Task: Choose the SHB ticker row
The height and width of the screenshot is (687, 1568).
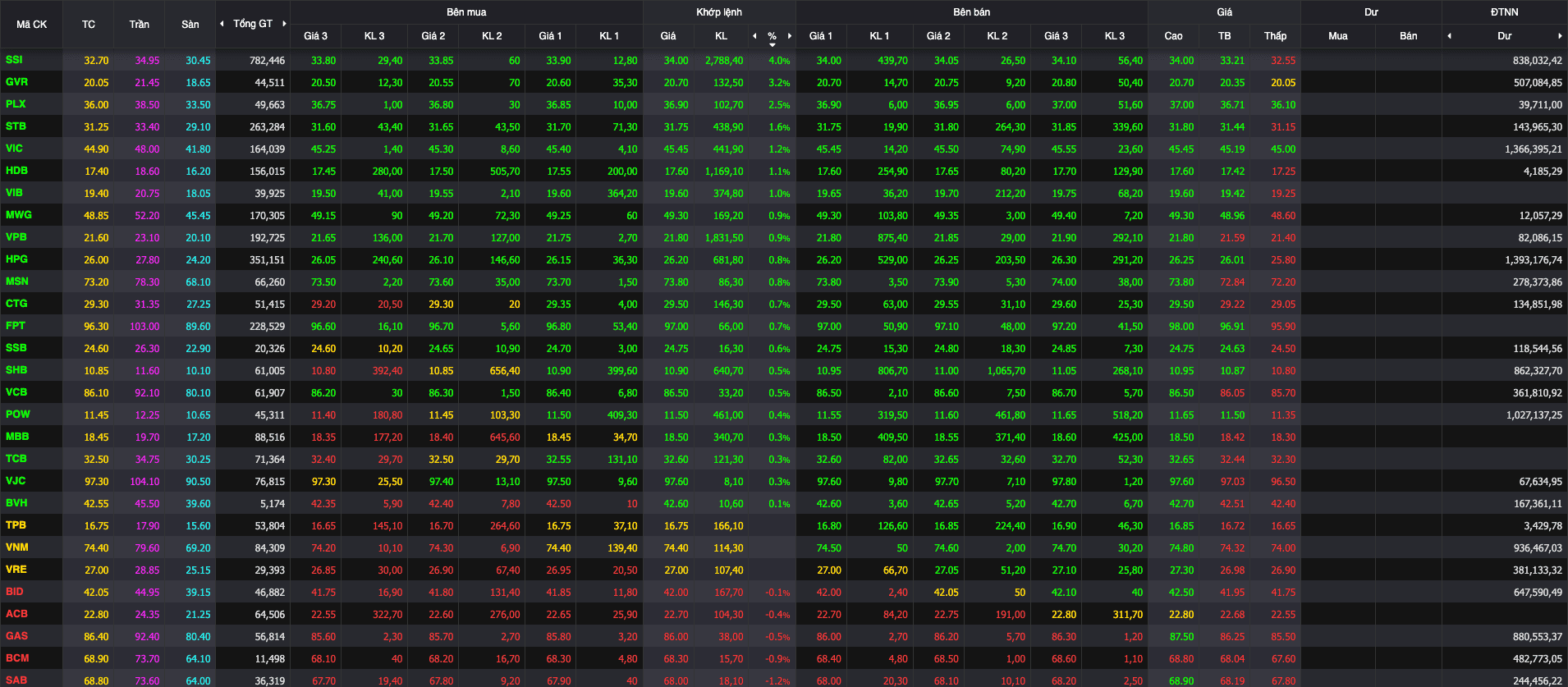Action: pos(16,370)
